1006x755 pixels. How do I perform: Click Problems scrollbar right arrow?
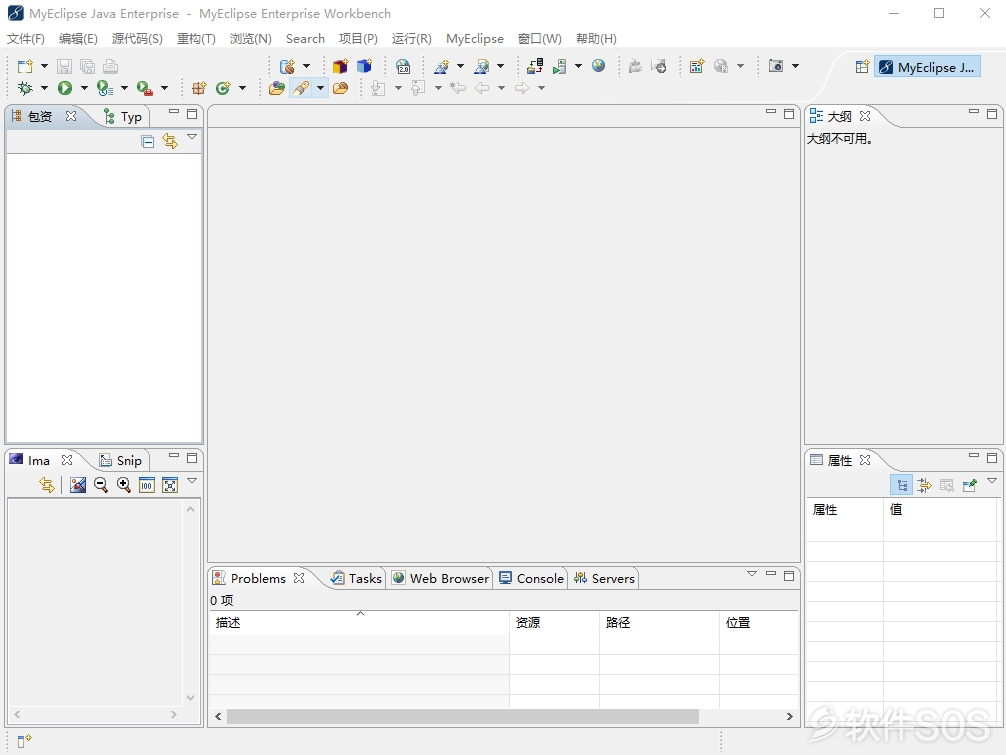tap(790, 717)
